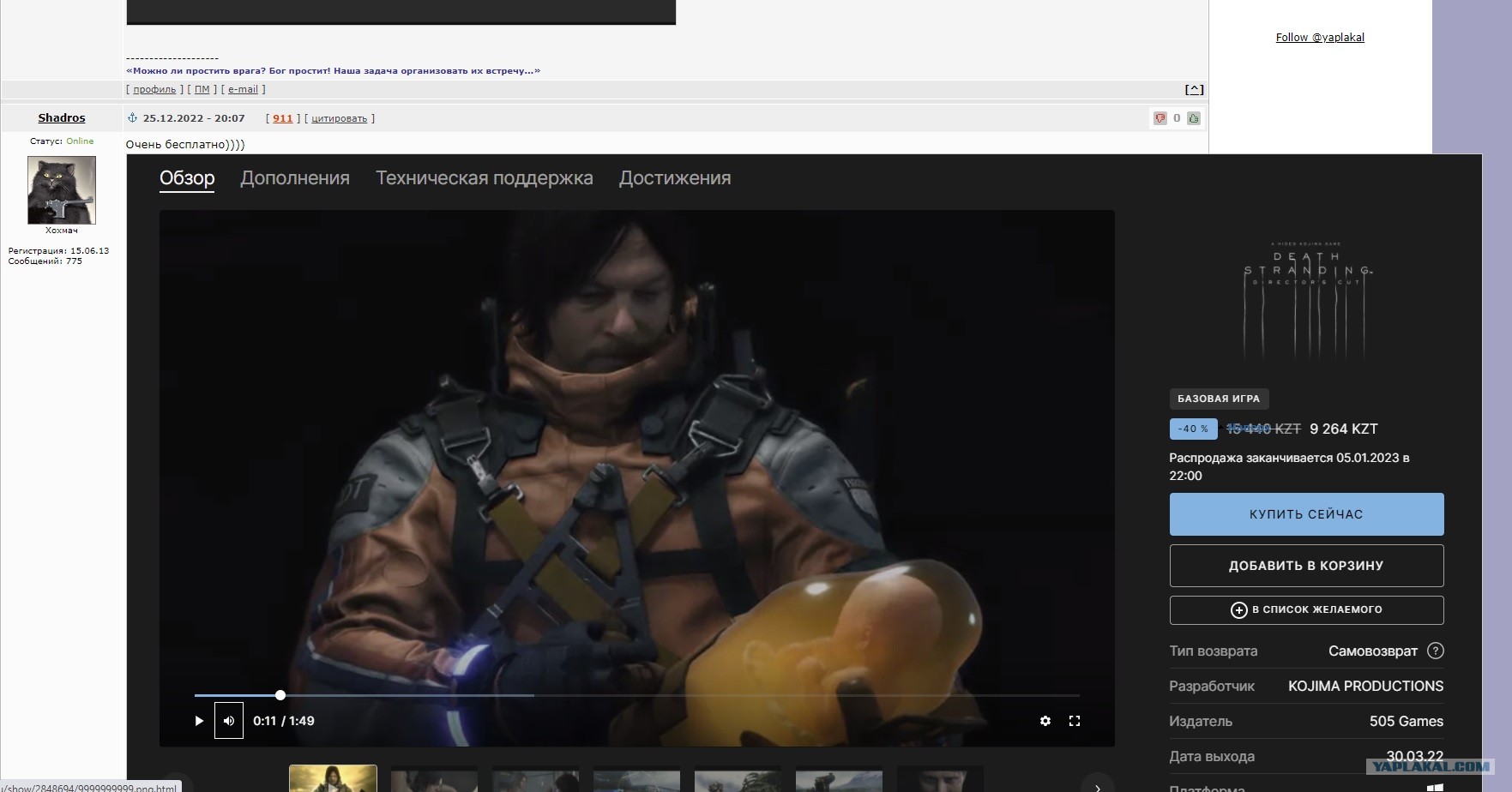Click the KOJIMA PRODUCTIONS developer name
Screen dimensions: 1512x792
tap(1365, 686)
